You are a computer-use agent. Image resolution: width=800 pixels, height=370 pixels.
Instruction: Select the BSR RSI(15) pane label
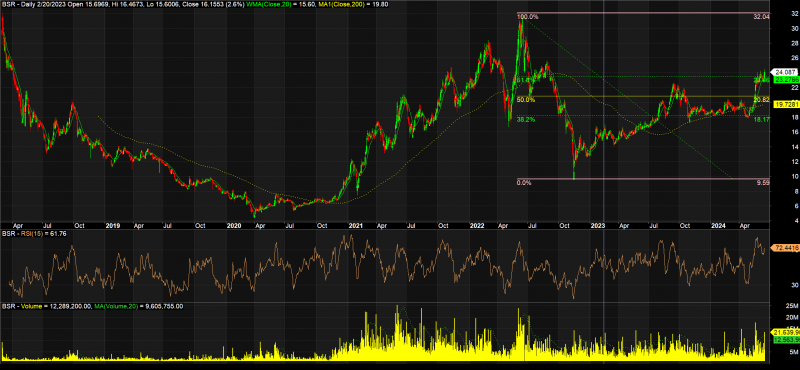tap(21, 233)
